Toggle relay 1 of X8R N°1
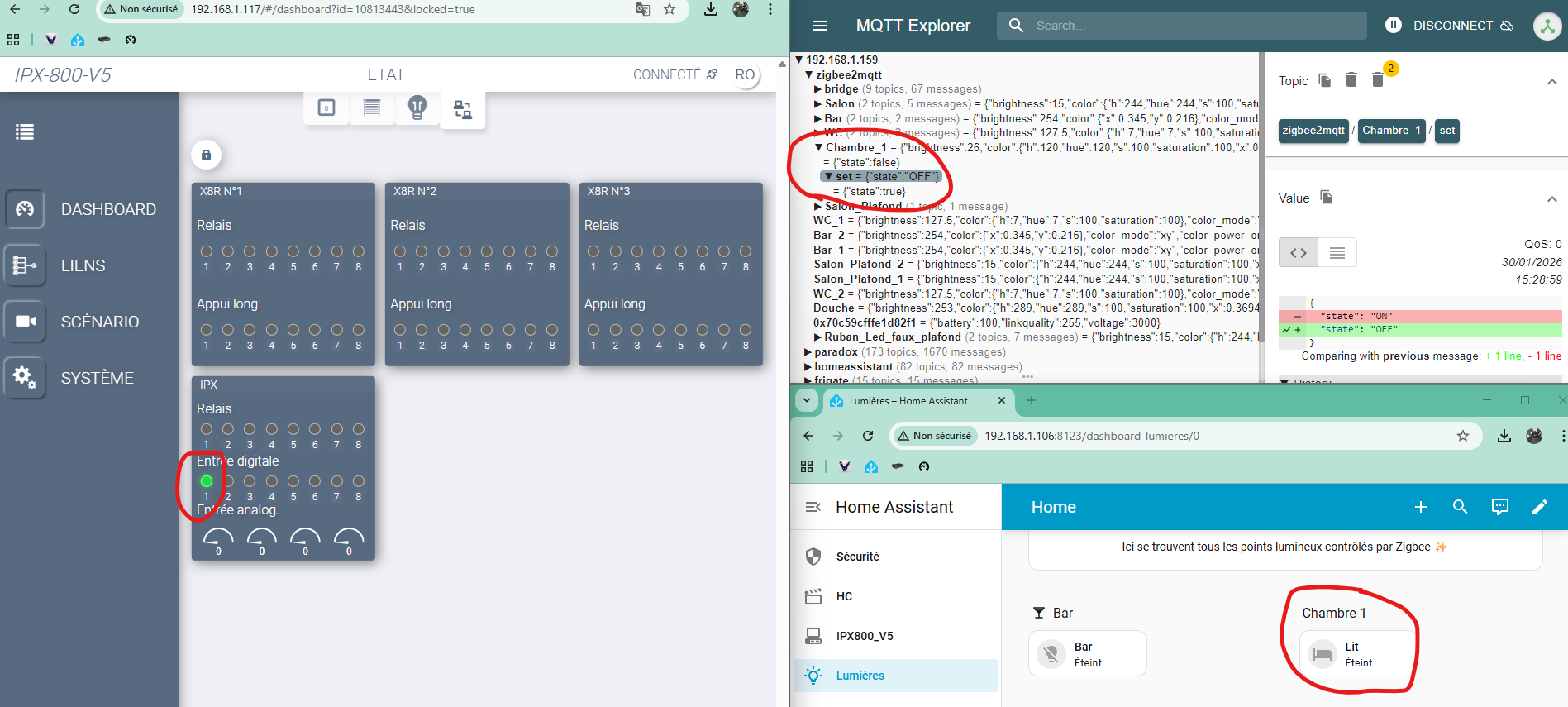The image size is (1568, 707). tap(207, 251)
